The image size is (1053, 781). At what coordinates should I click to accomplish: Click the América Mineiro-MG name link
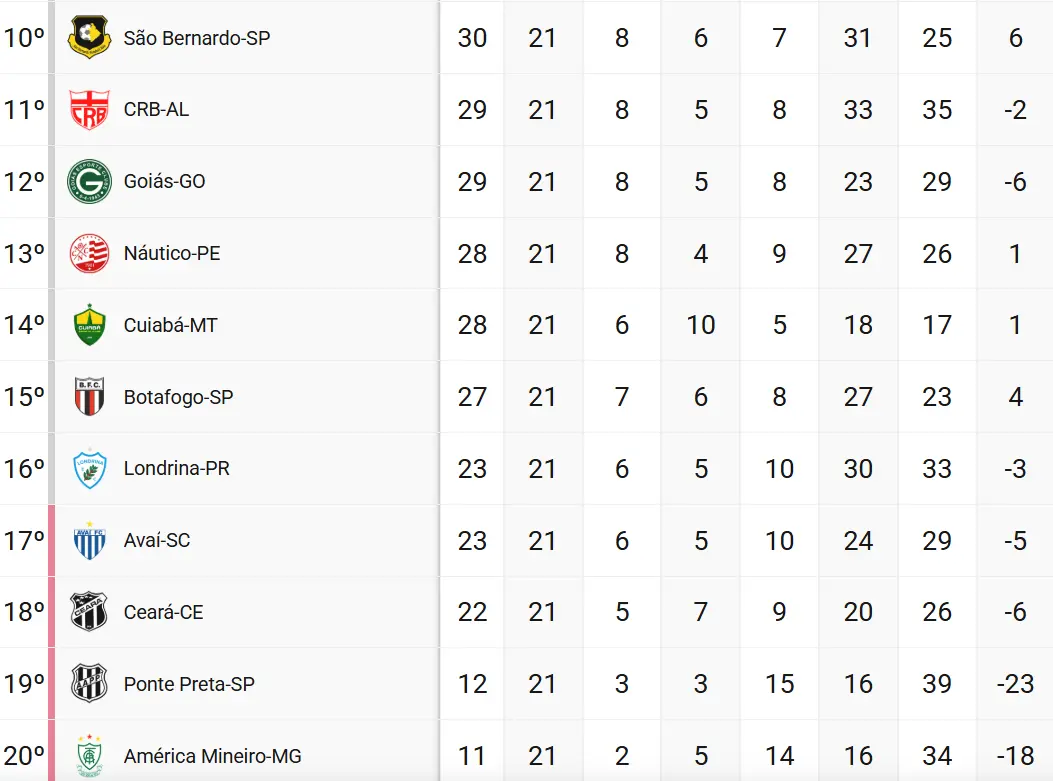coord(213,756)
